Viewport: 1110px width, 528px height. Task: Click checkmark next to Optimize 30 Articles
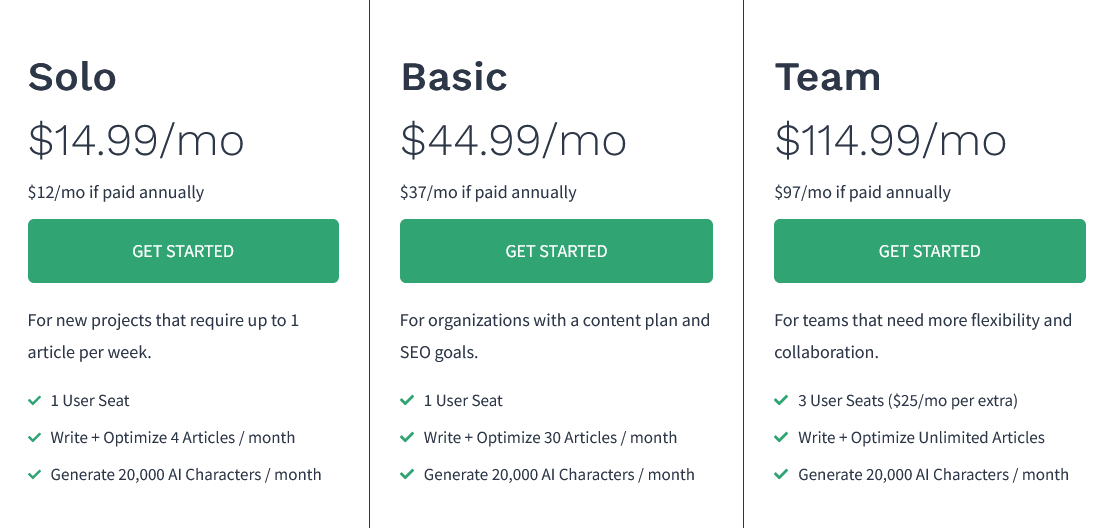407,438
